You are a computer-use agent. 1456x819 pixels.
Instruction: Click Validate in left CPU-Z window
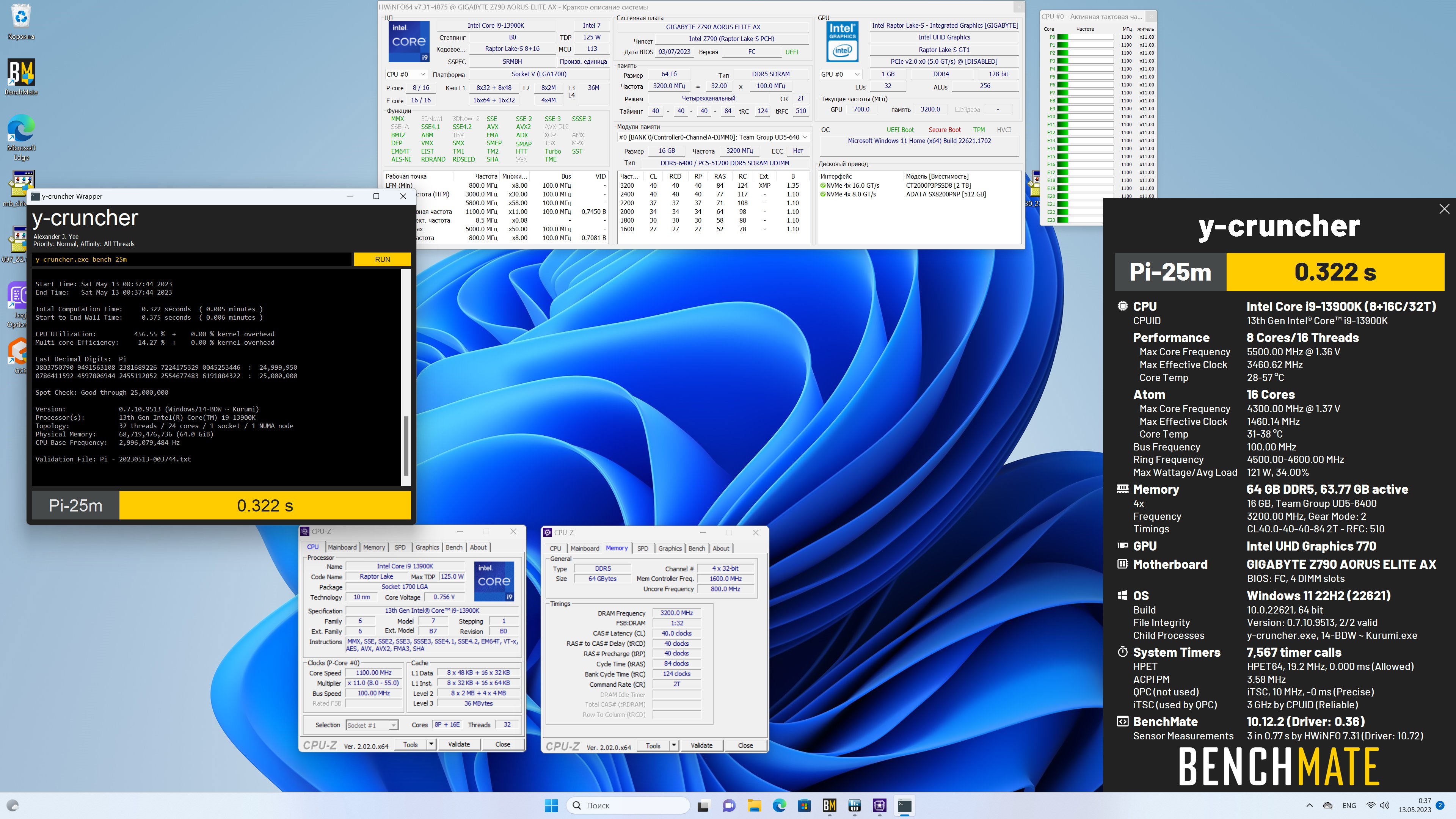459,744
